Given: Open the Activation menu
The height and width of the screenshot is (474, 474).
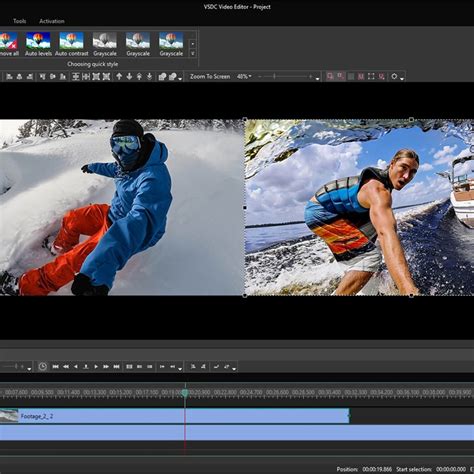Looking at the screenshot, I should pyautogui.click(x=52, y=21).
